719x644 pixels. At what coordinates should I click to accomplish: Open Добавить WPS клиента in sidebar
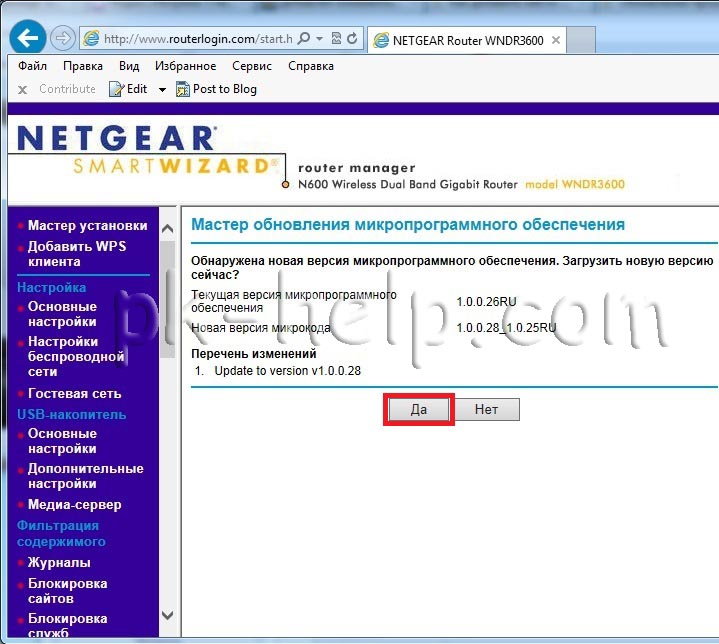[77, 254]
